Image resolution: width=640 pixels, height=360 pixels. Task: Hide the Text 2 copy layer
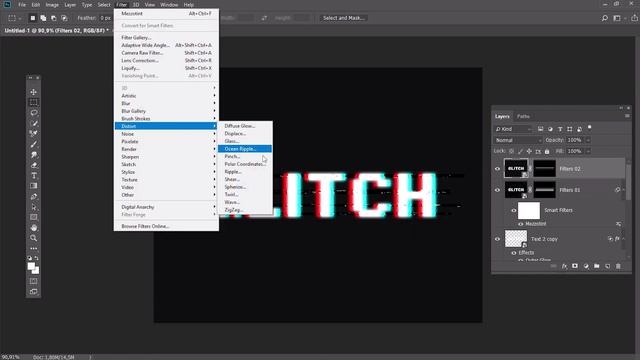(497, 239)
